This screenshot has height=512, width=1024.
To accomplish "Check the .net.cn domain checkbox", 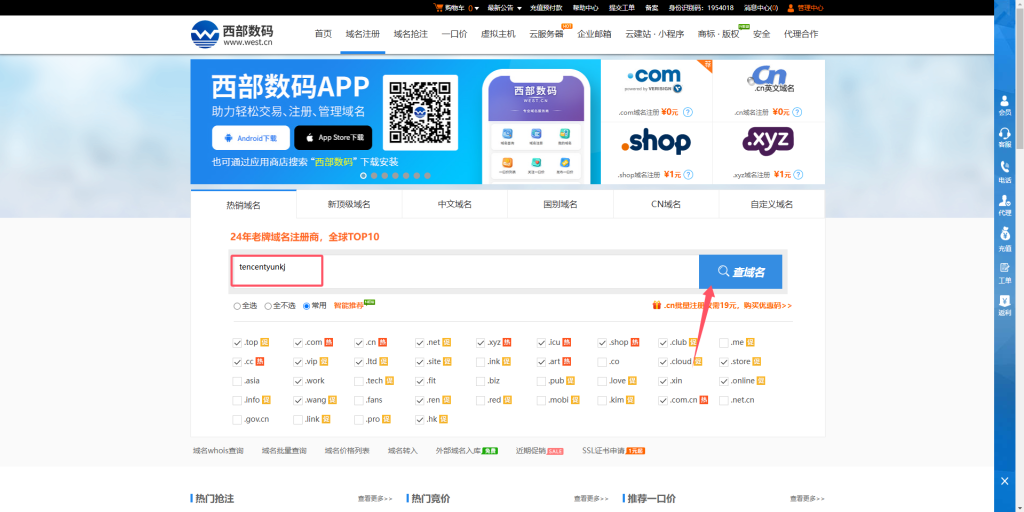I will click(724, 400).
